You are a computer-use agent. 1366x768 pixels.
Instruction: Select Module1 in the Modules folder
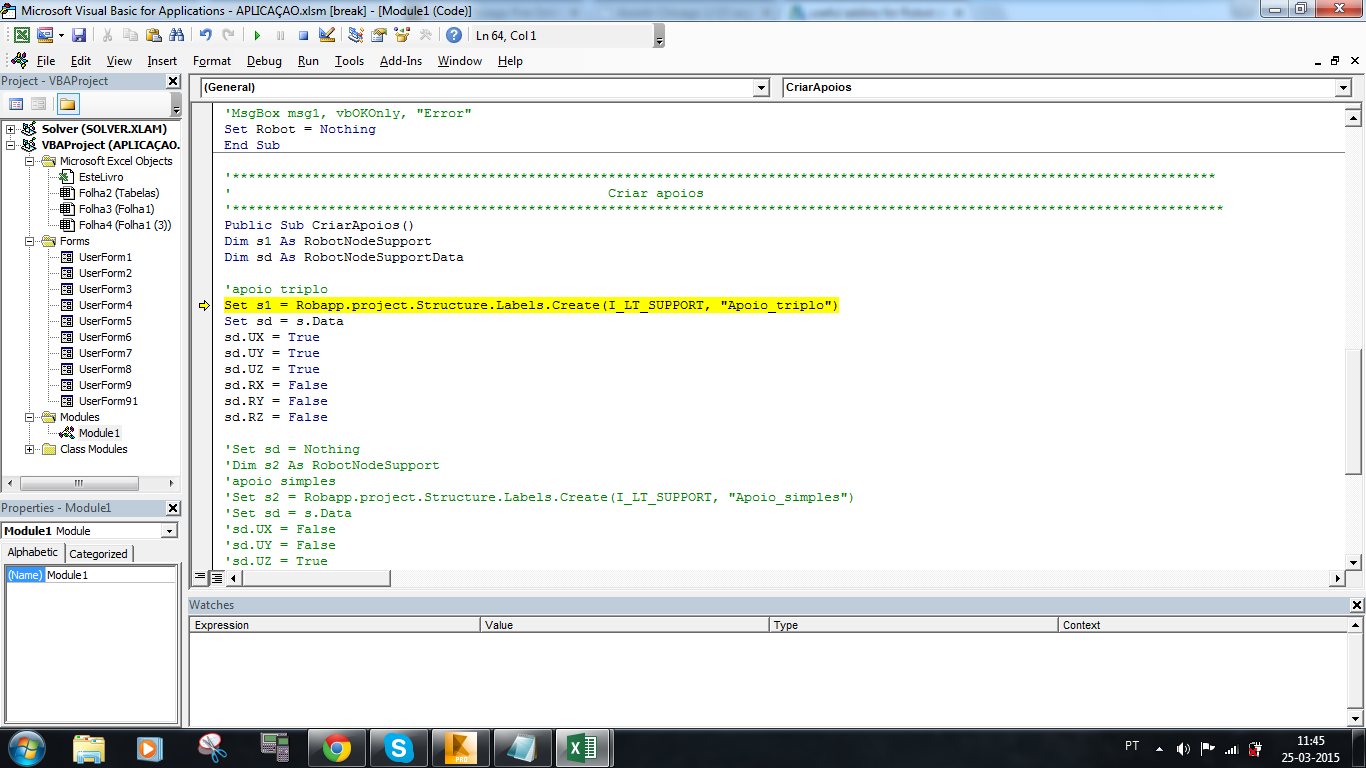point(99,433)
